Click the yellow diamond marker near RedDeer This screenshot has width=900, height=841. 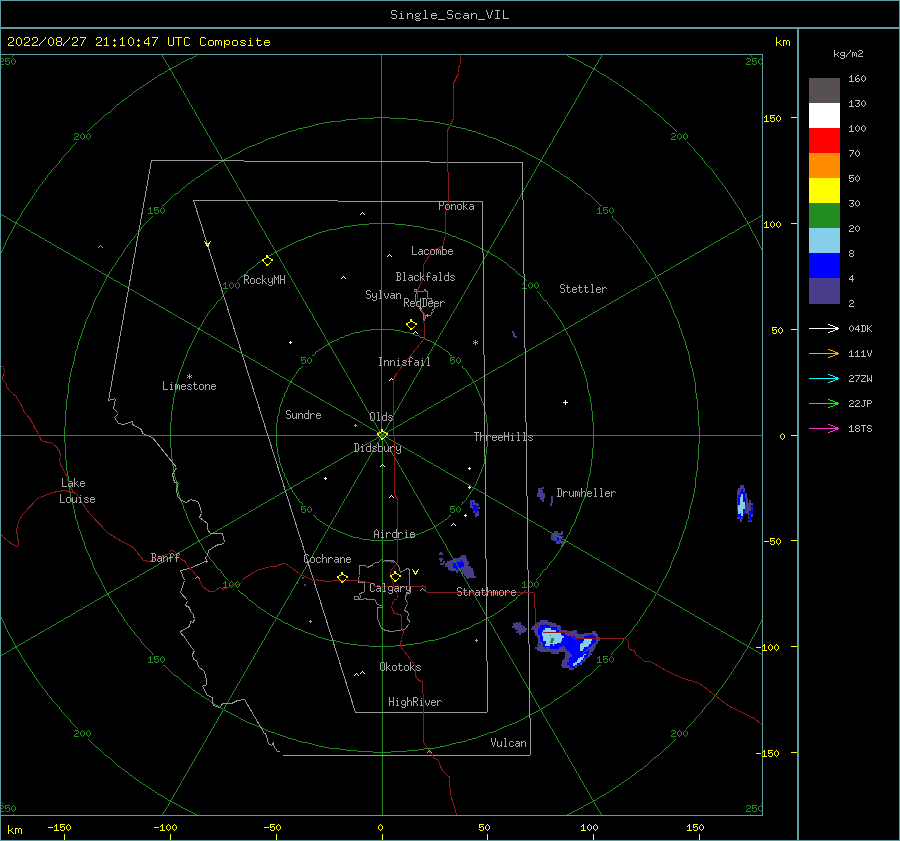[x=411, y=324]
